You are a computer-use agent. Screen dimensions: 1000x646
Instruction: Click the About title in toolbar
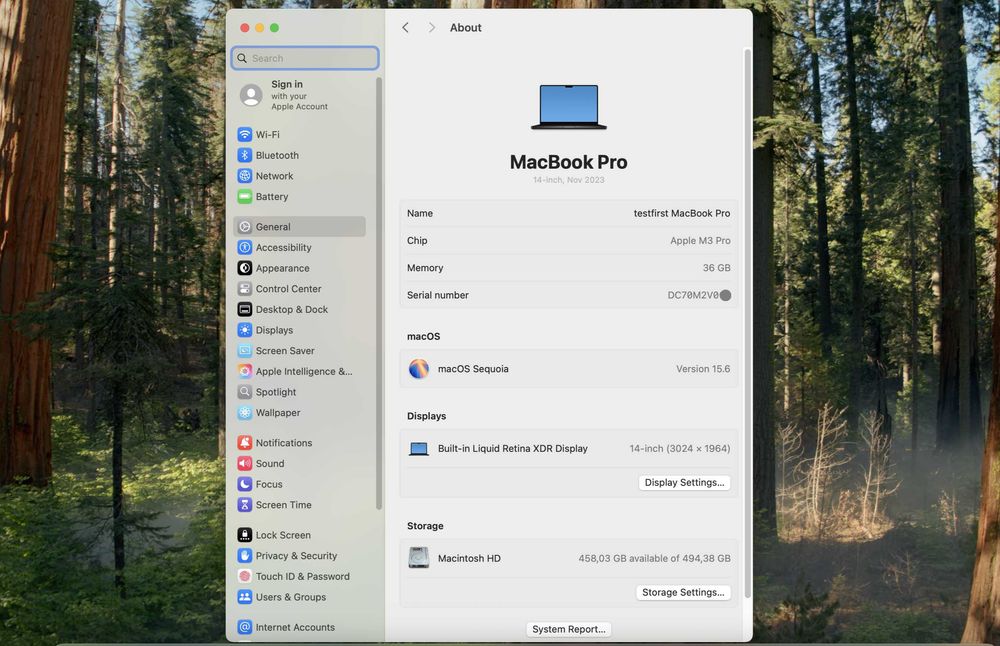coord(466,27)
